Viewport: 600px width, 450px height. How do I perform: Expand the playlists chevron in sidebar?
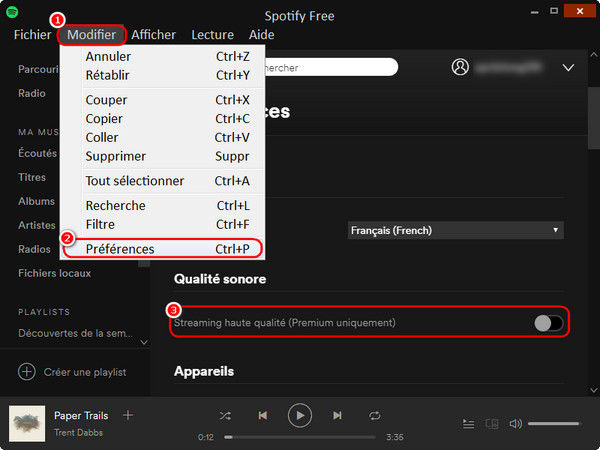144,342
